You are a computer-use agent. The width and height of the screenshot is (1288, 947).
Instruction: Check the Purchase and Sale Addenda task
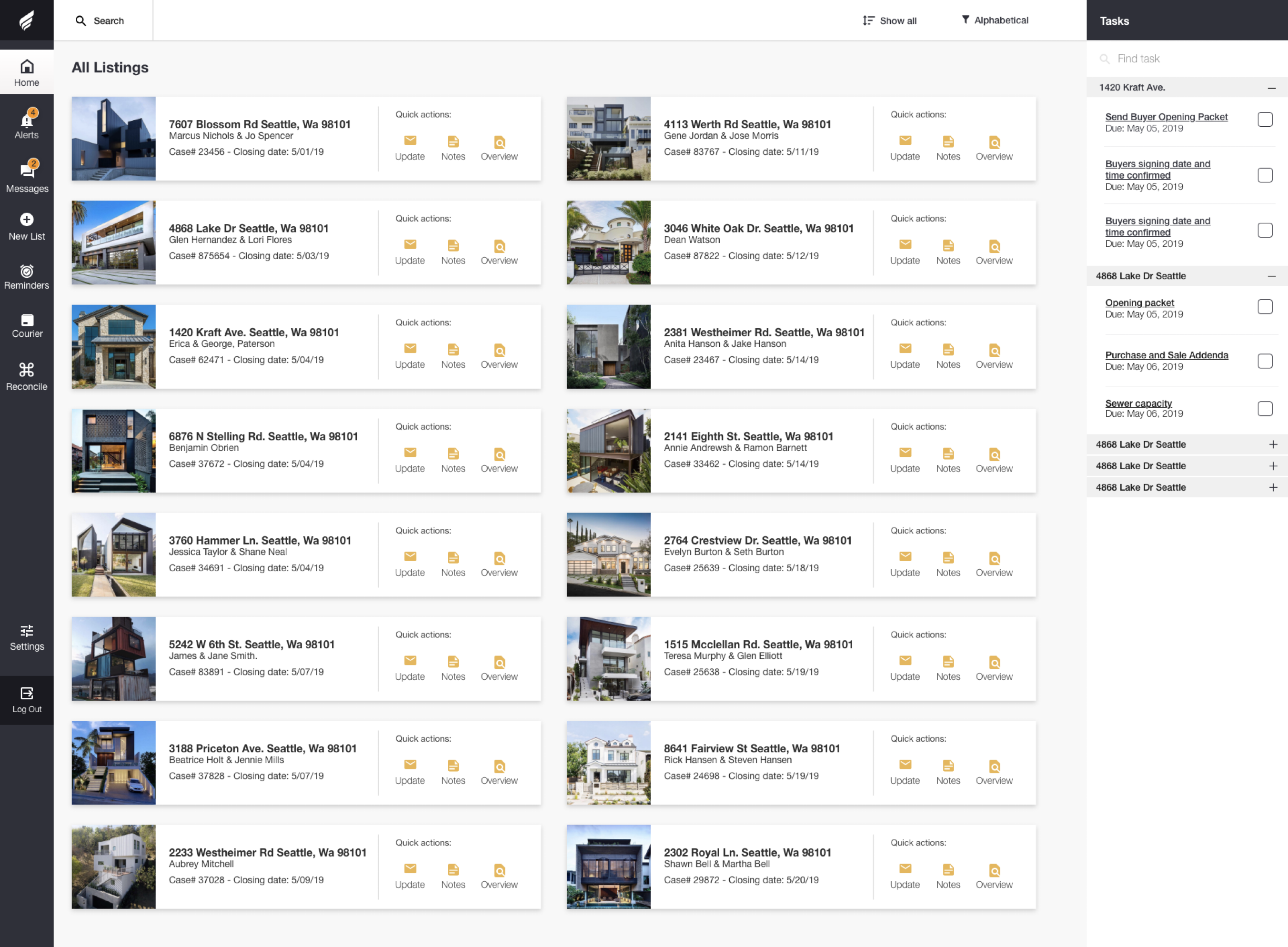point(1265,361)
